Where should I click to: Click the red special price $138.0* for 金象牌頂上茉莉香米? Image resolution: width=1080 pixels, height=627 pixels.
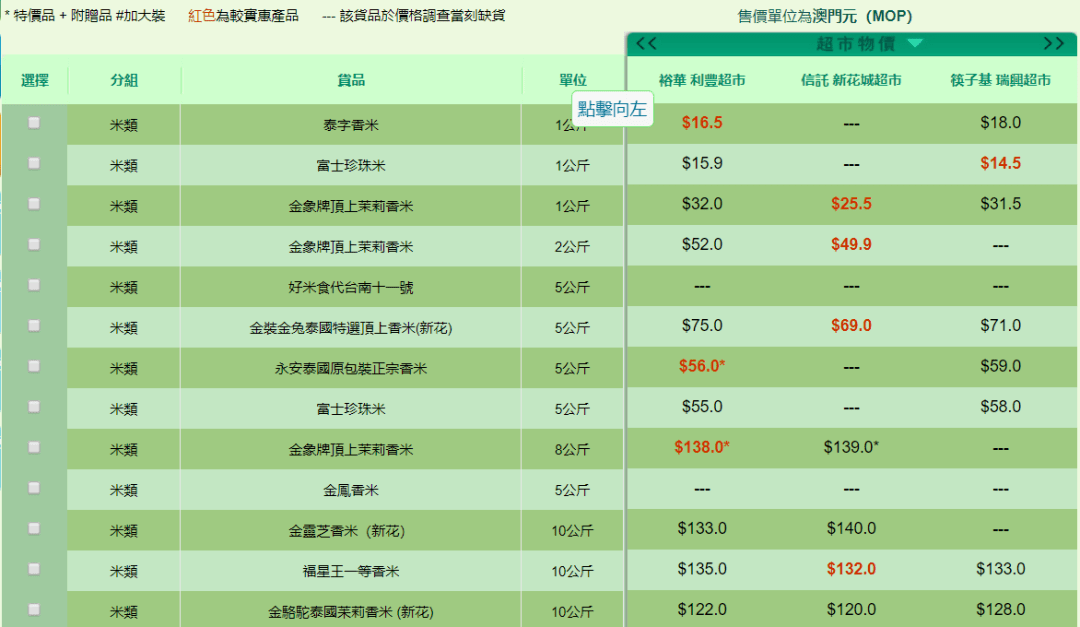[x=702, y=449]
